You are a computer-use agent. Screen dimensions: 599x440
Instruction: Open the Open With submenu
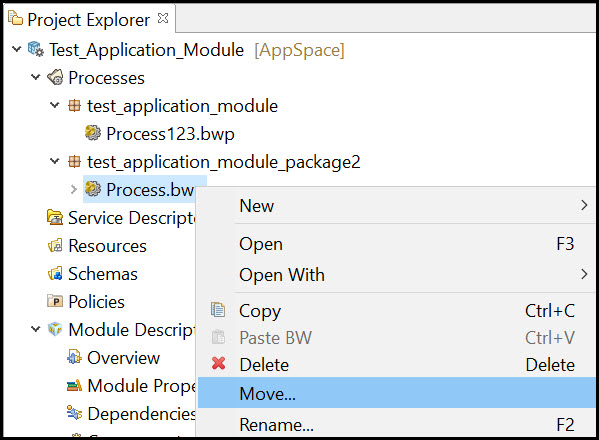397,275
